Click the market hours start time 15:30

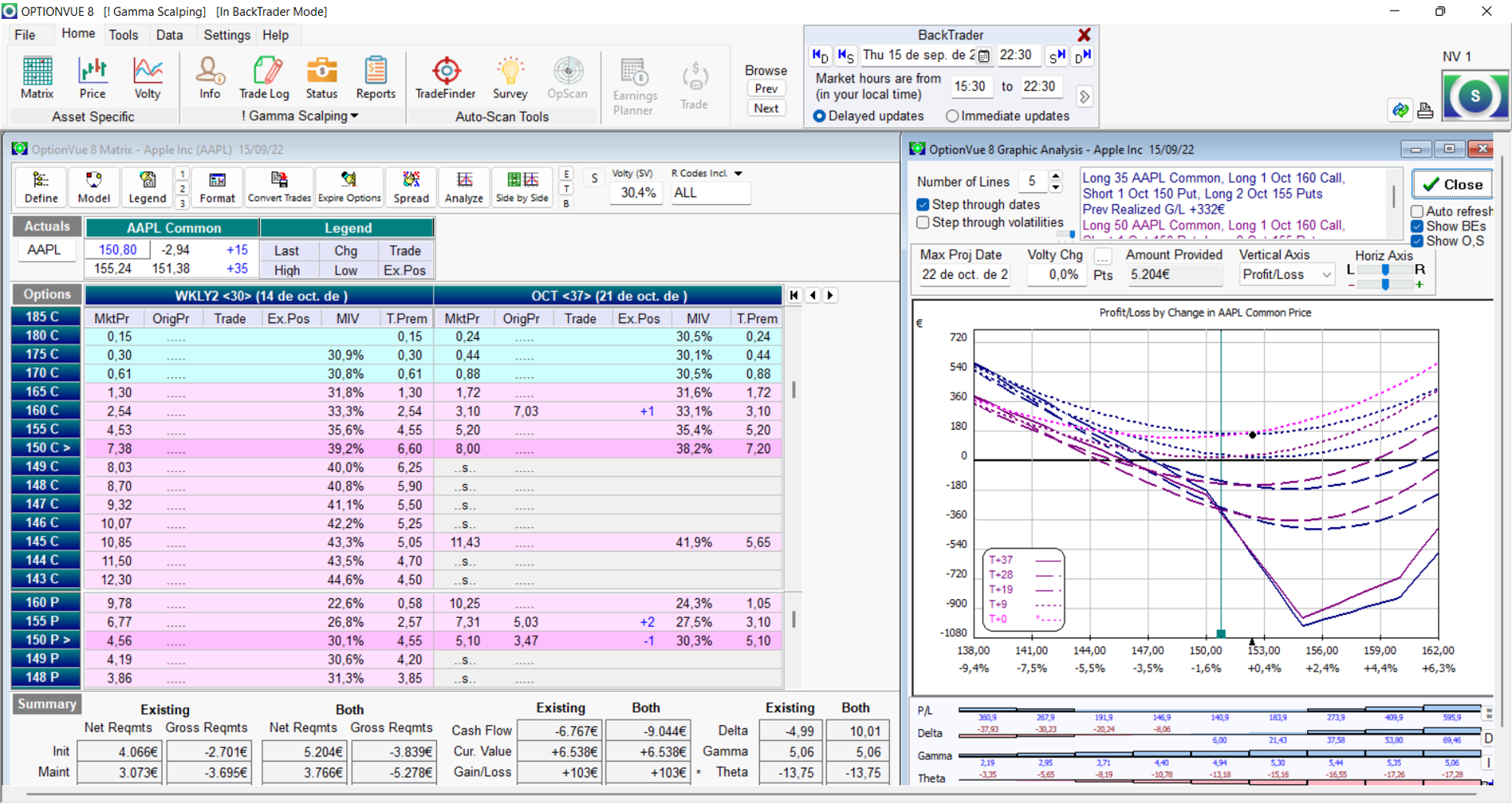pos(970,86)
